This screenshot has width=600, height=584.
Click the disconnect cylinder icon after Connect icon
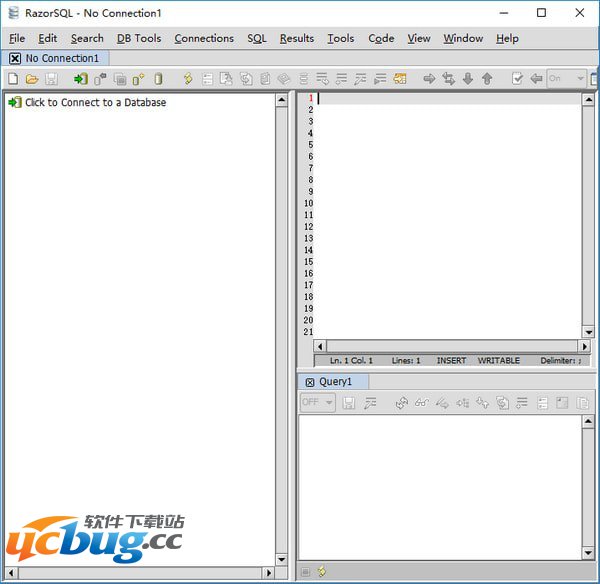click(100, 79)
